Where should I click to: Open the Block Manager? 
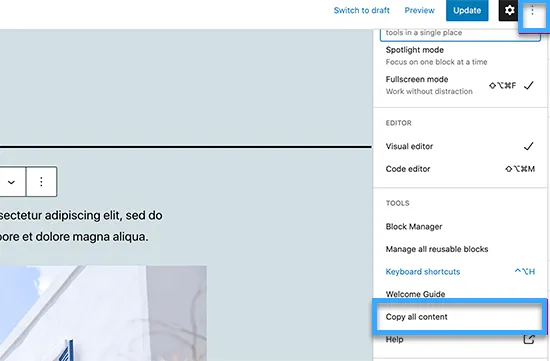pos(460,227)
